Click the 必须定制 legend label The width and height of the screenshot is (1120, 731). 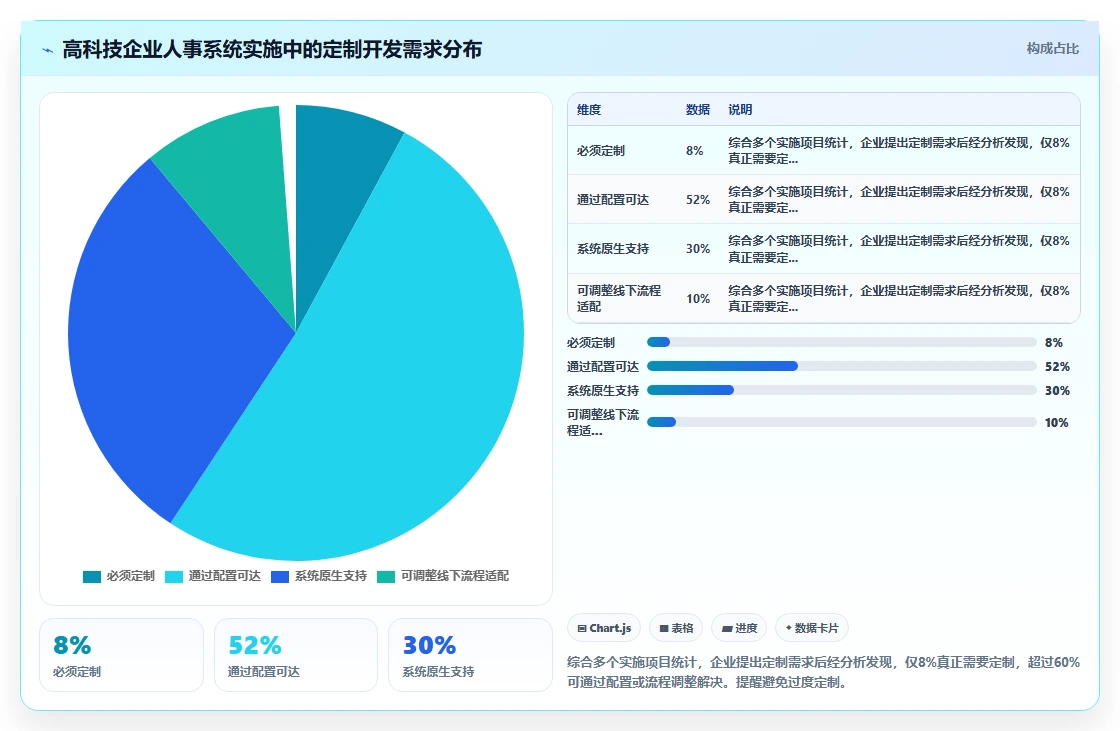tap(131, 576)
